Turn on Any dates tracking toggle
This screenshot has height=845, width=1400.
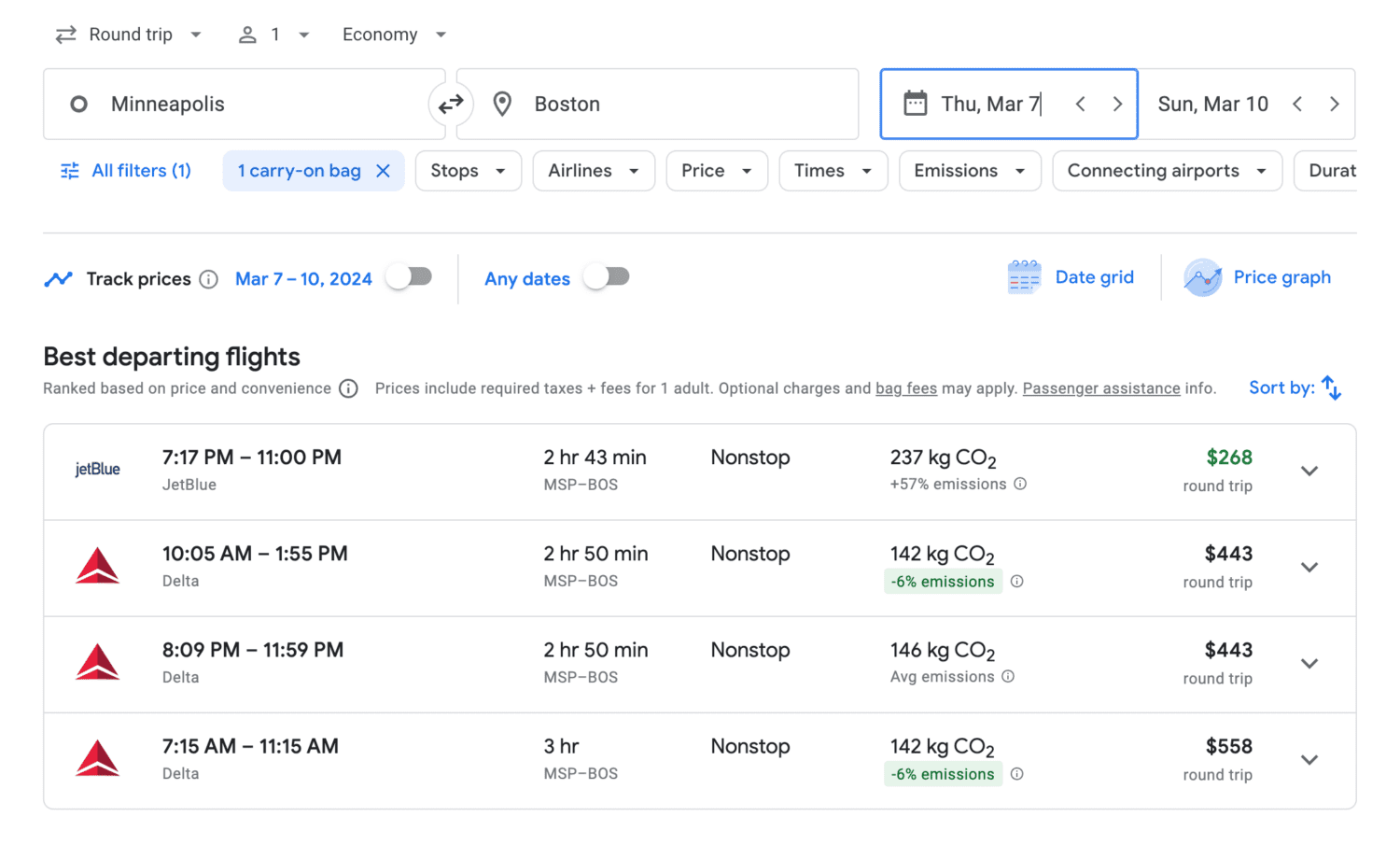[607, 277]
